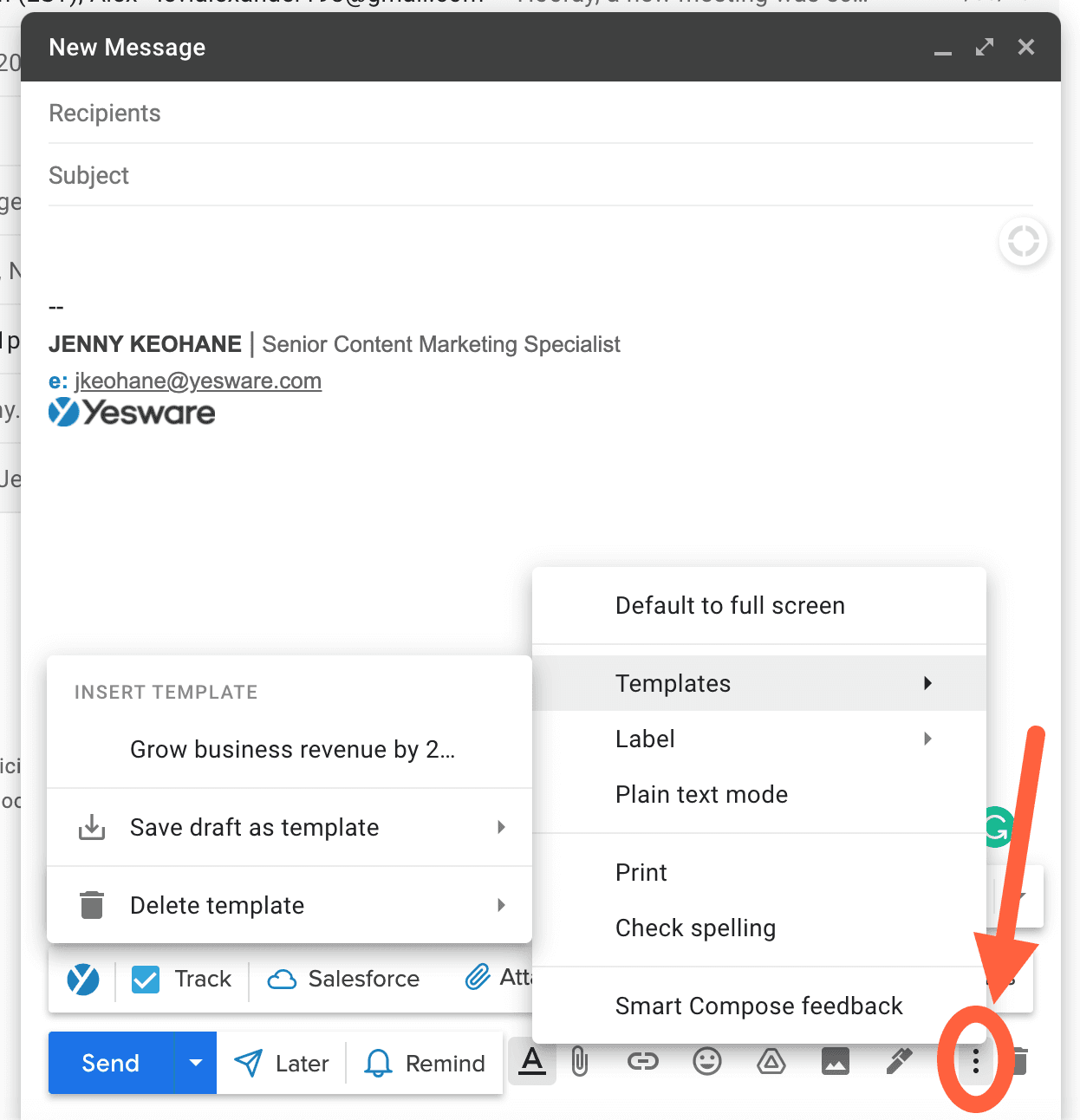
Task: Click the Send button
Action: (x=109, y=1062)
